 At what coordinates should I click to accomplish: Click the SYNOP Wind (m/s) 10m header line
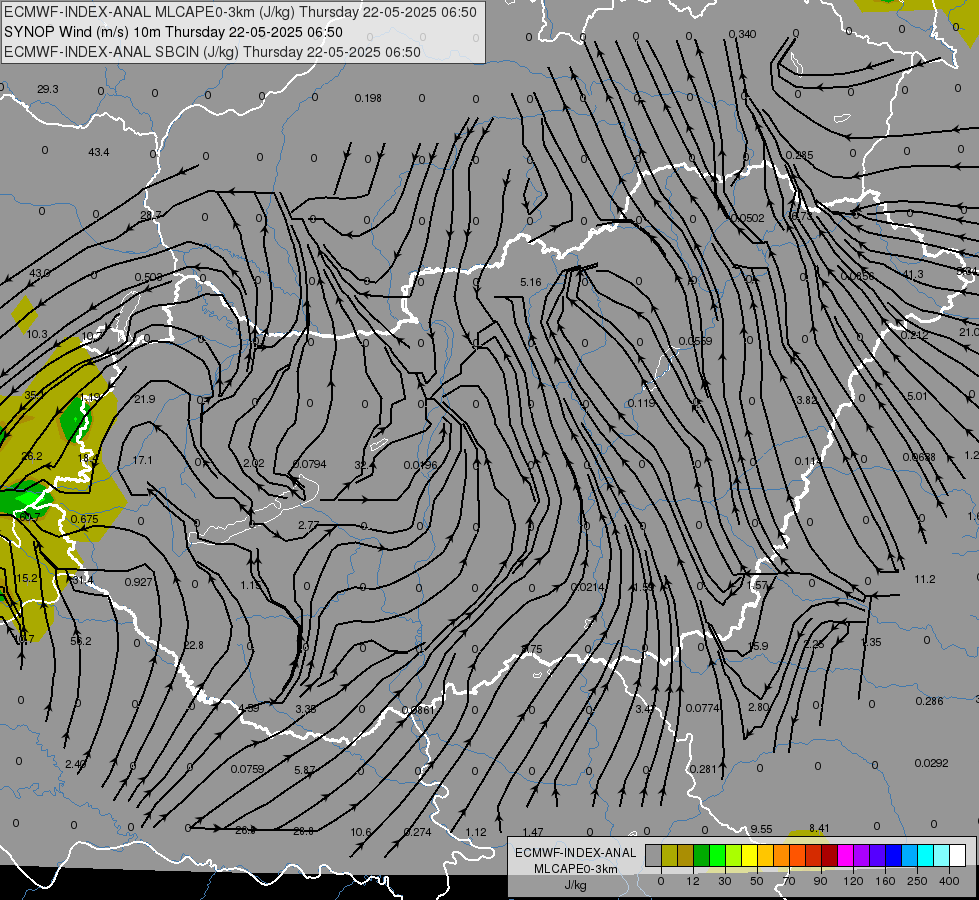[174, 32]
